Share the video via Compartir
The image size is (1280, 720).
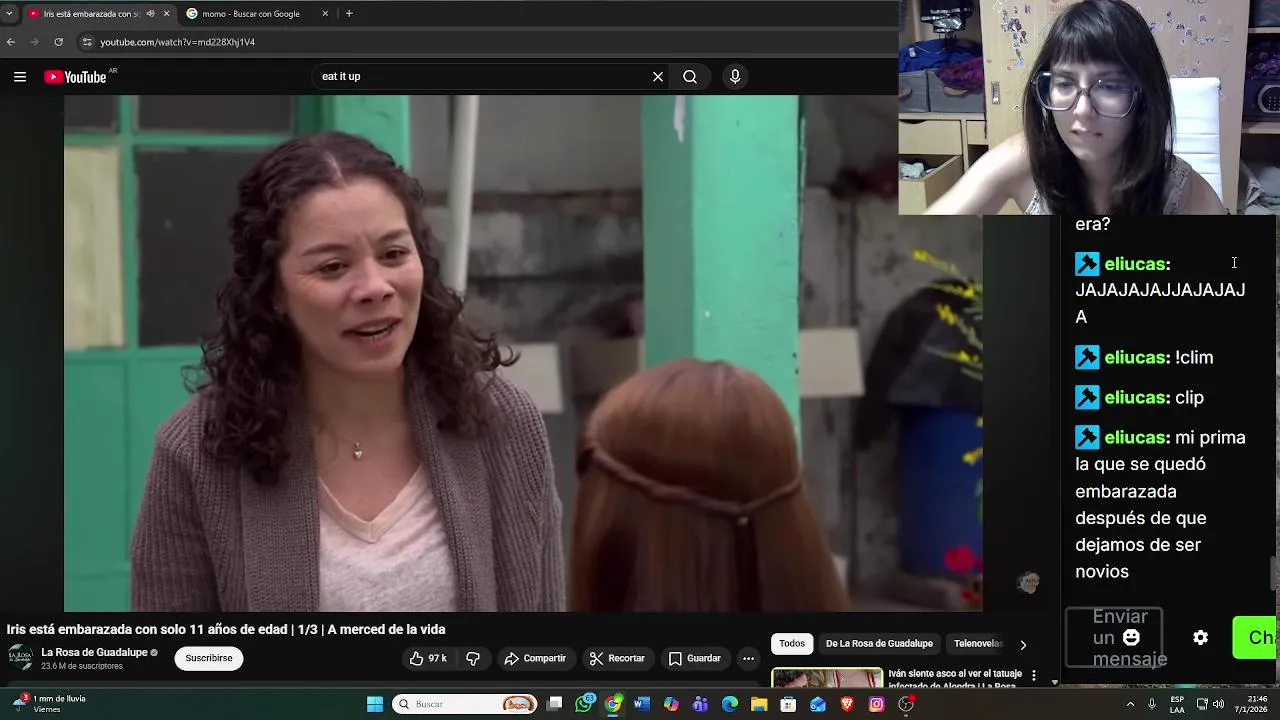(x=535, y=658)
